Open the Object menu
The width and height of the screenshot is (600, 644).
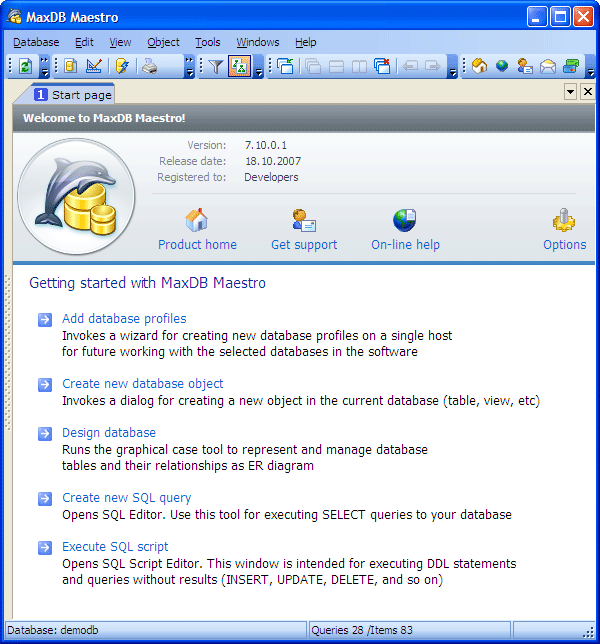tap(163, 42)
